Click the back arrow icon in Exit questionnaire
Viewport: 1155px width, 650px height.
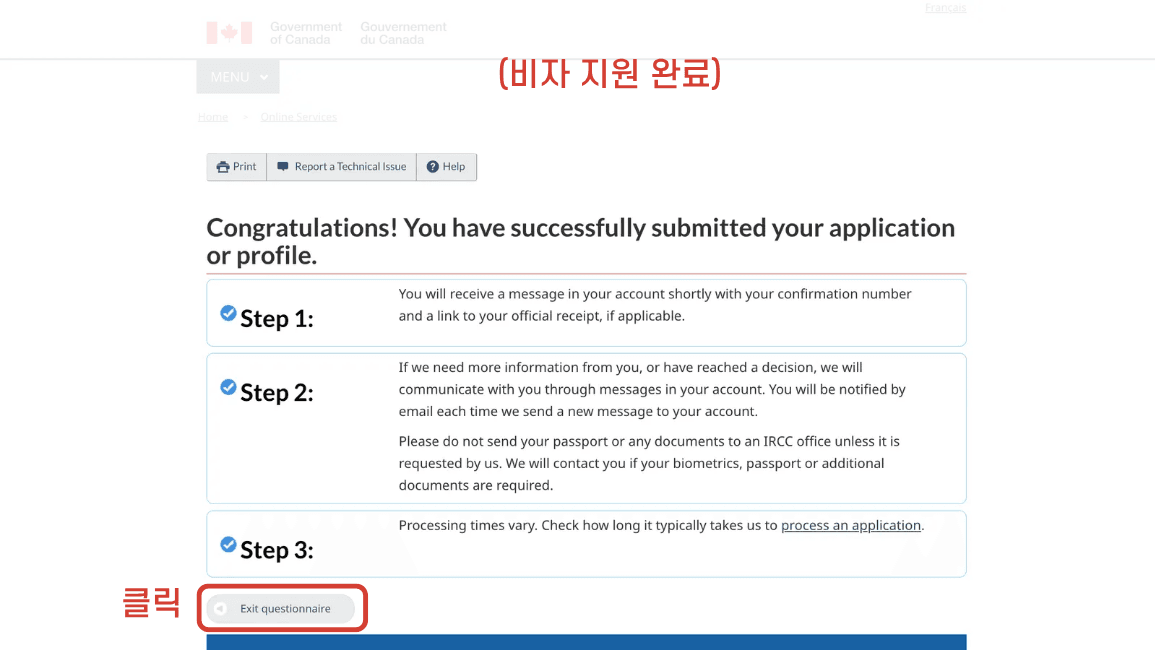221,609
